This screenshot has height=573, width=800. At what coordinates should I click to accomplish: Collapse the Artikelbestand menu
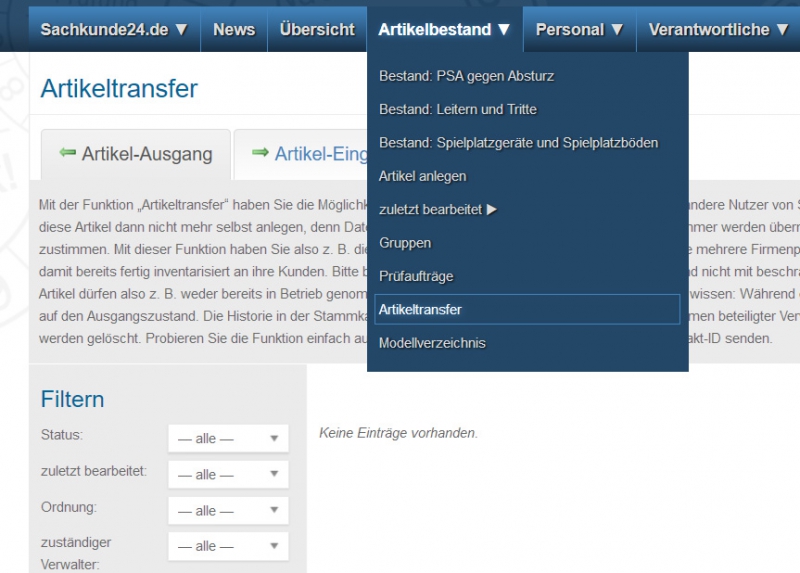(x=444, y=30)
